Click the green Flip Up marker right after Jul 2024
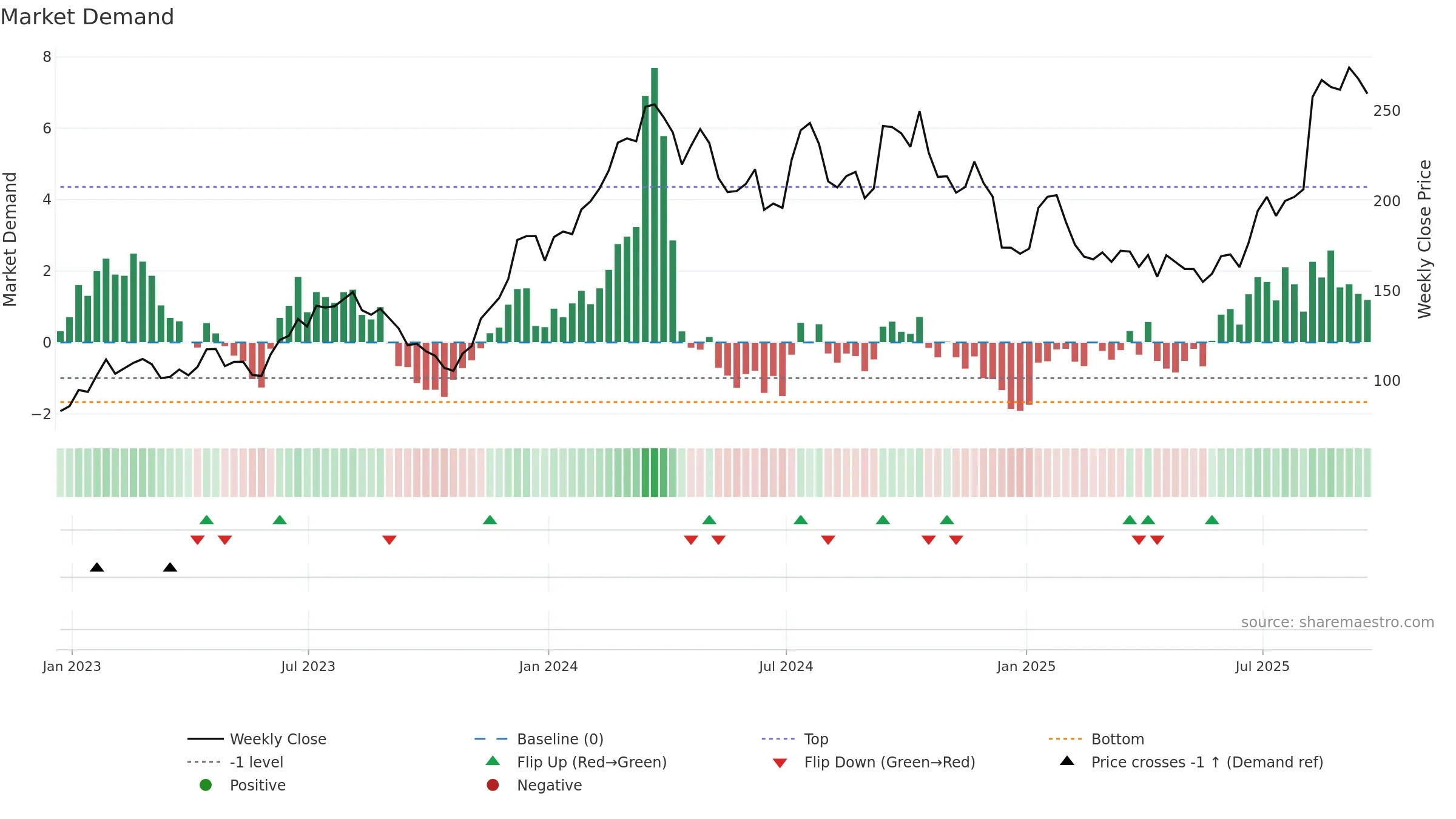This screenshot has height=819, width=1456. click(801, 520)
